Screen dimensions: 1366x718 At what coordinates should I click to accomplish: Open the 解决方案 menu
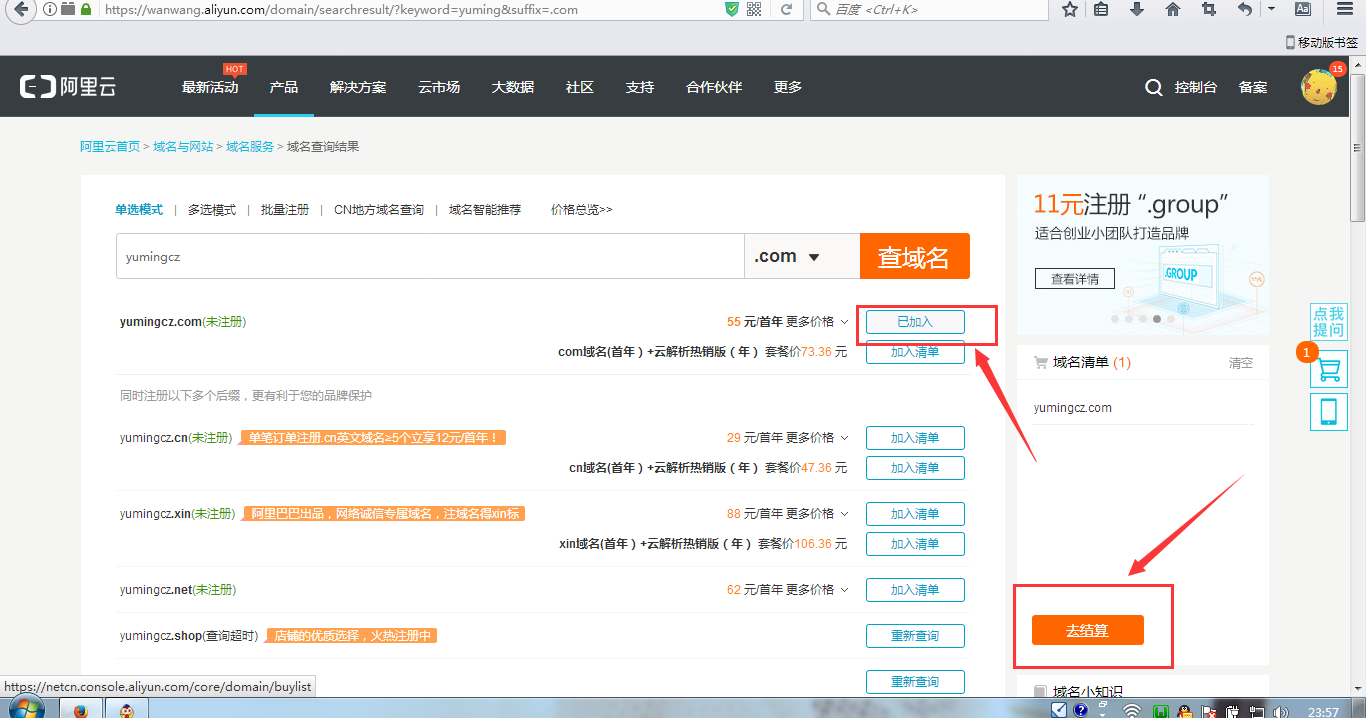click(x=358, y=87)
